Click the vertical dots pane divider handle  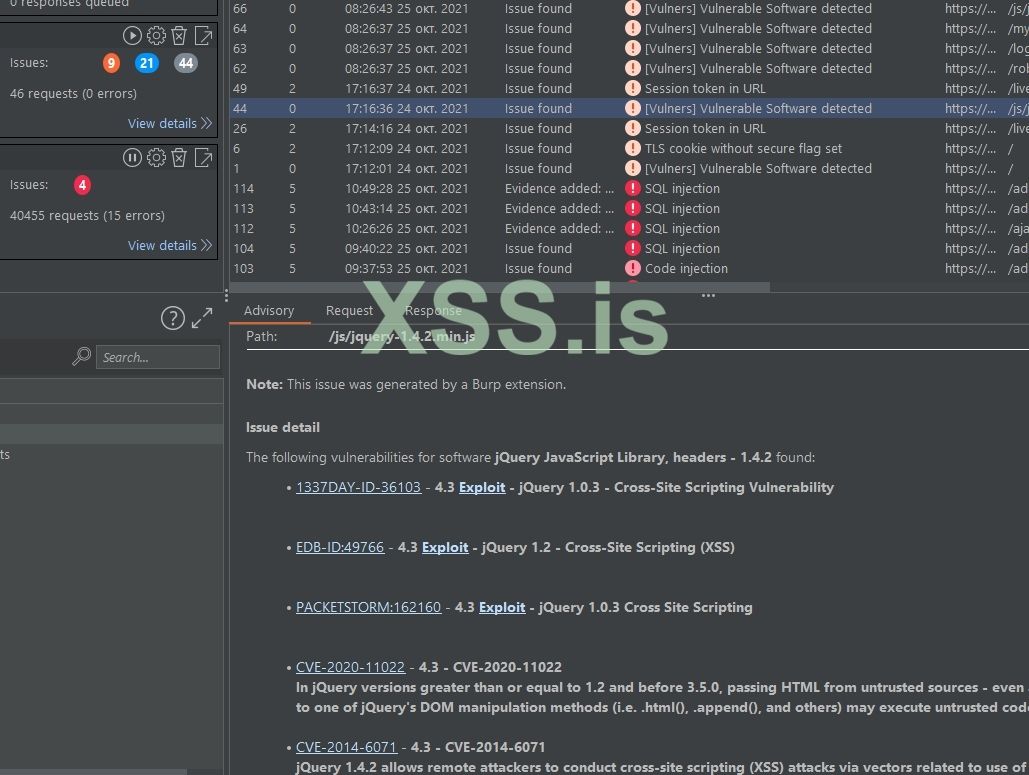(x=226, y=295)
